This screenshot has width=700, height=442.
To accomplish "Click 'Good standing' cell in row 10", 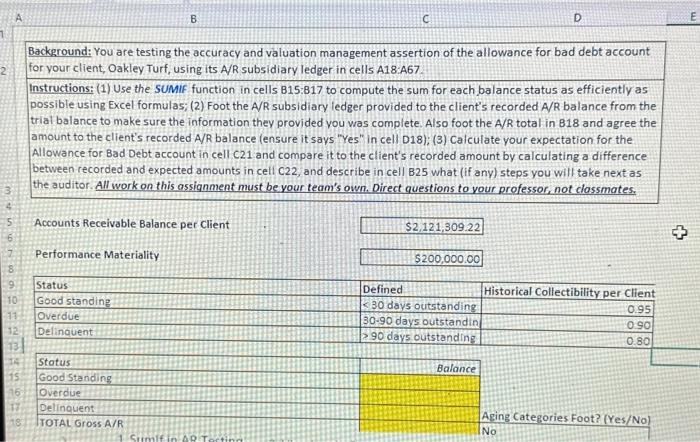I will [197, 301].
